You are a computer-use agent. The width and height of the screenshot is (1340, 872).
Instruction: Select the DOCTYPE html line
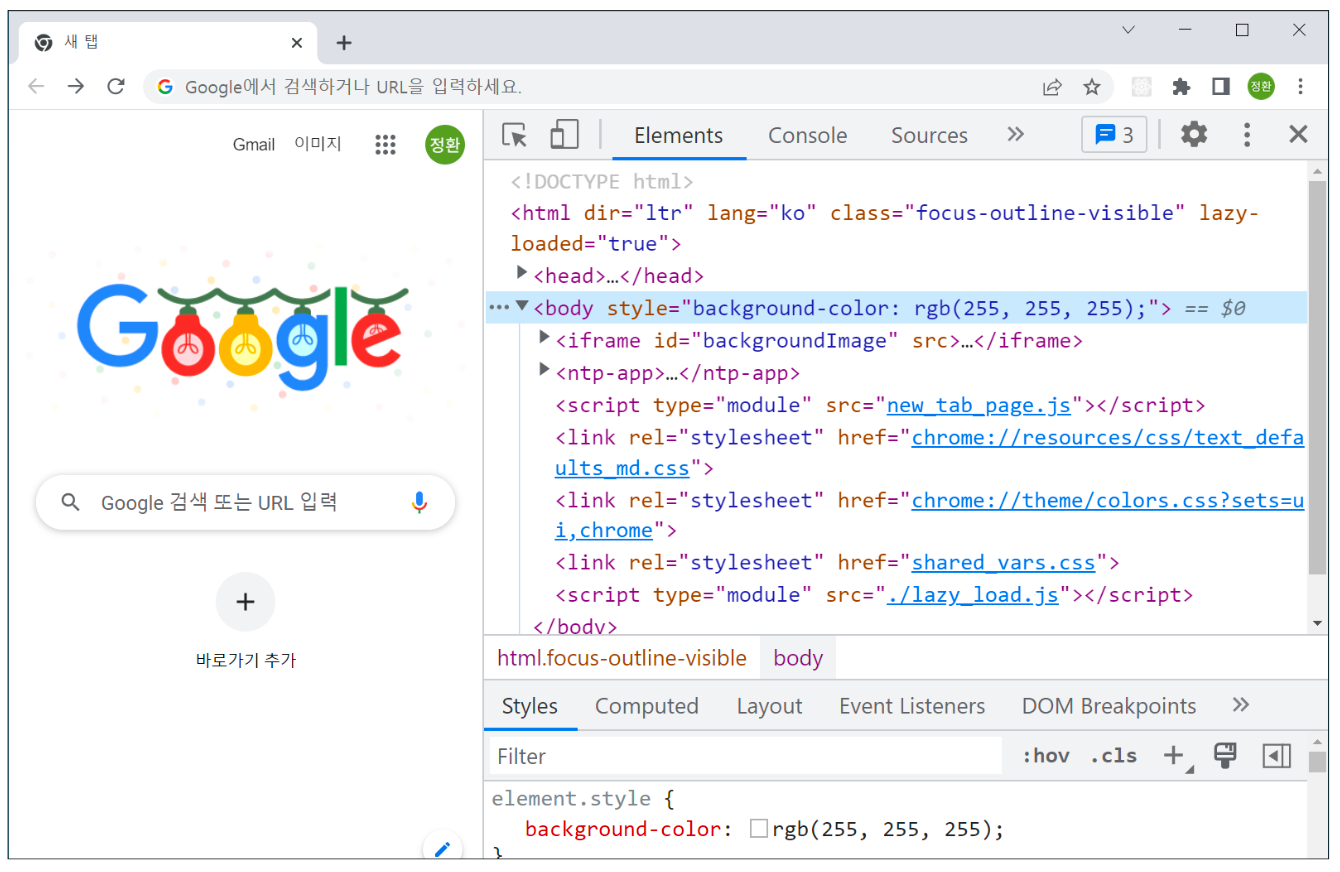click(602, 182)
